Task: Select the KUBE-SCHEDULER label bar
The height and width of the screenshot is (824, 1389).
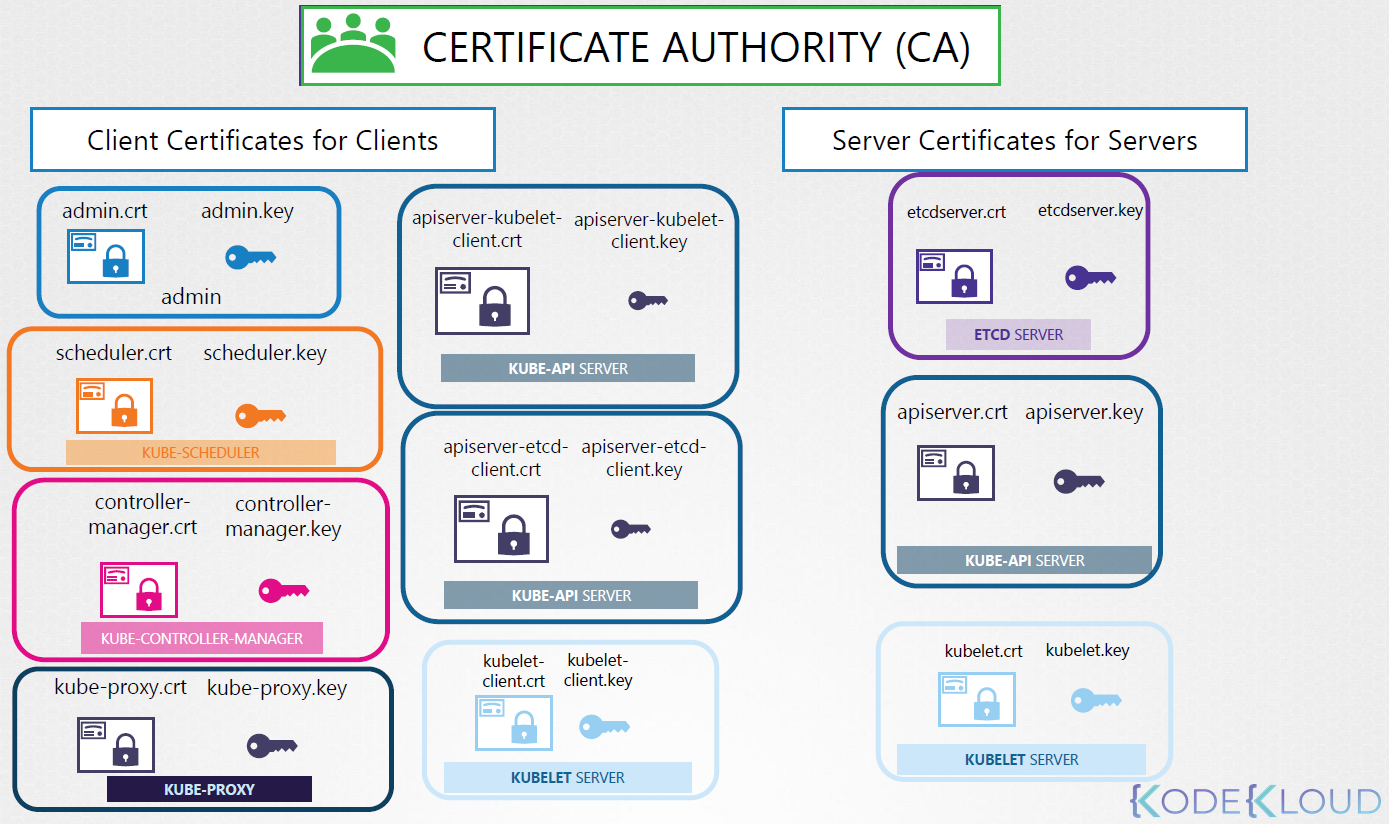Action: 201,452
